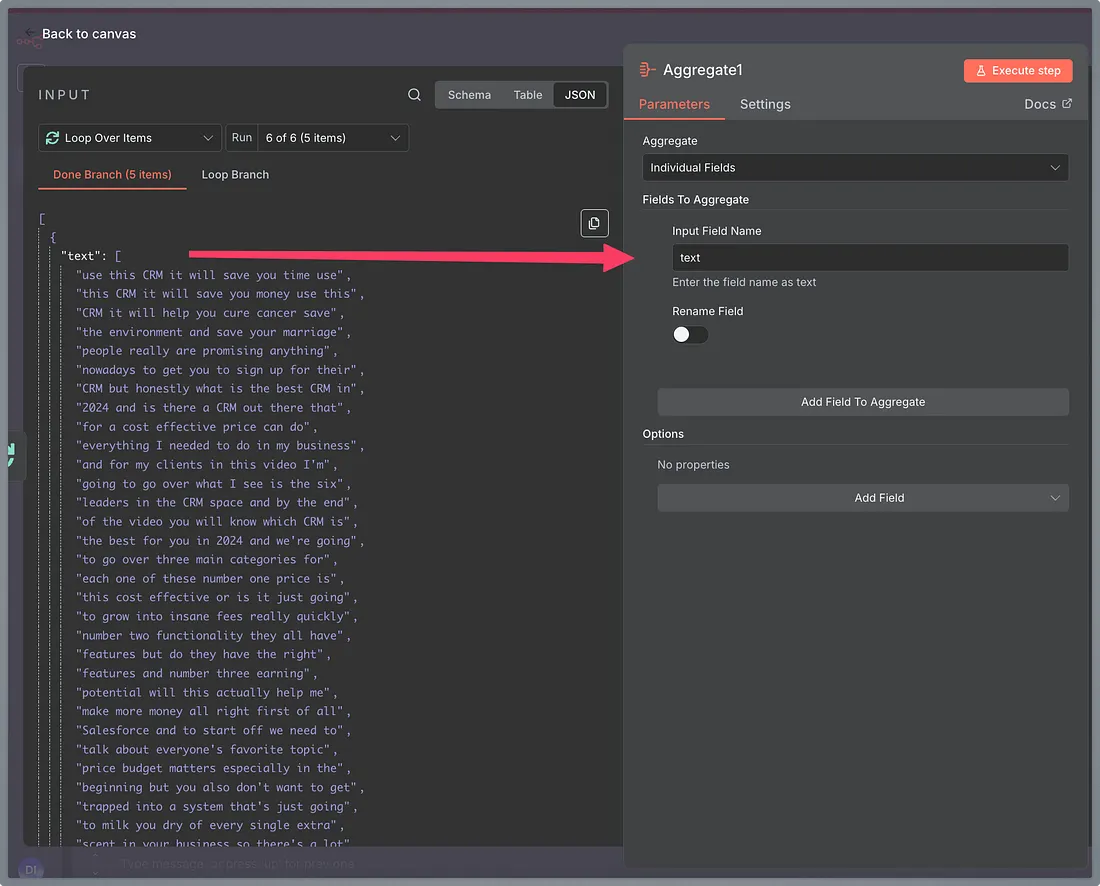Click the flask icon on Execute step
Viewport: 1100px width, 886px height.
point(980,71)
